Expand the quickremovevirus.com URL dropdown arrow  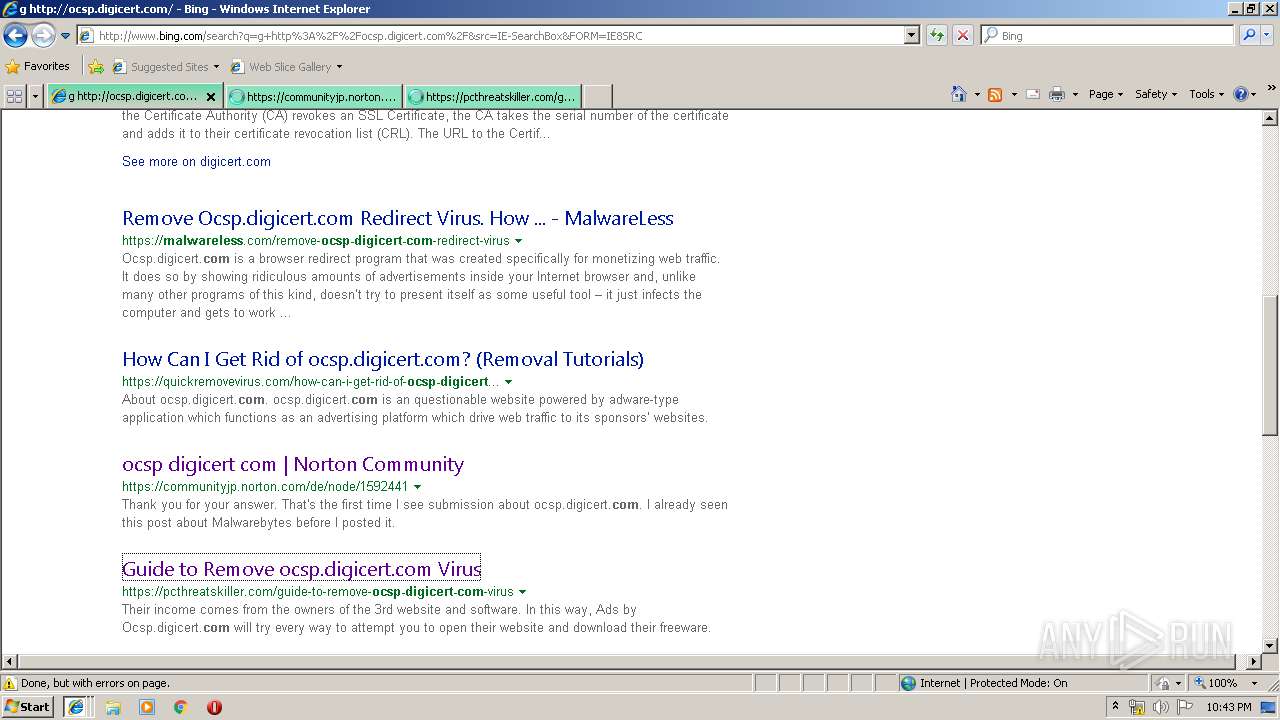pos(508,382)
